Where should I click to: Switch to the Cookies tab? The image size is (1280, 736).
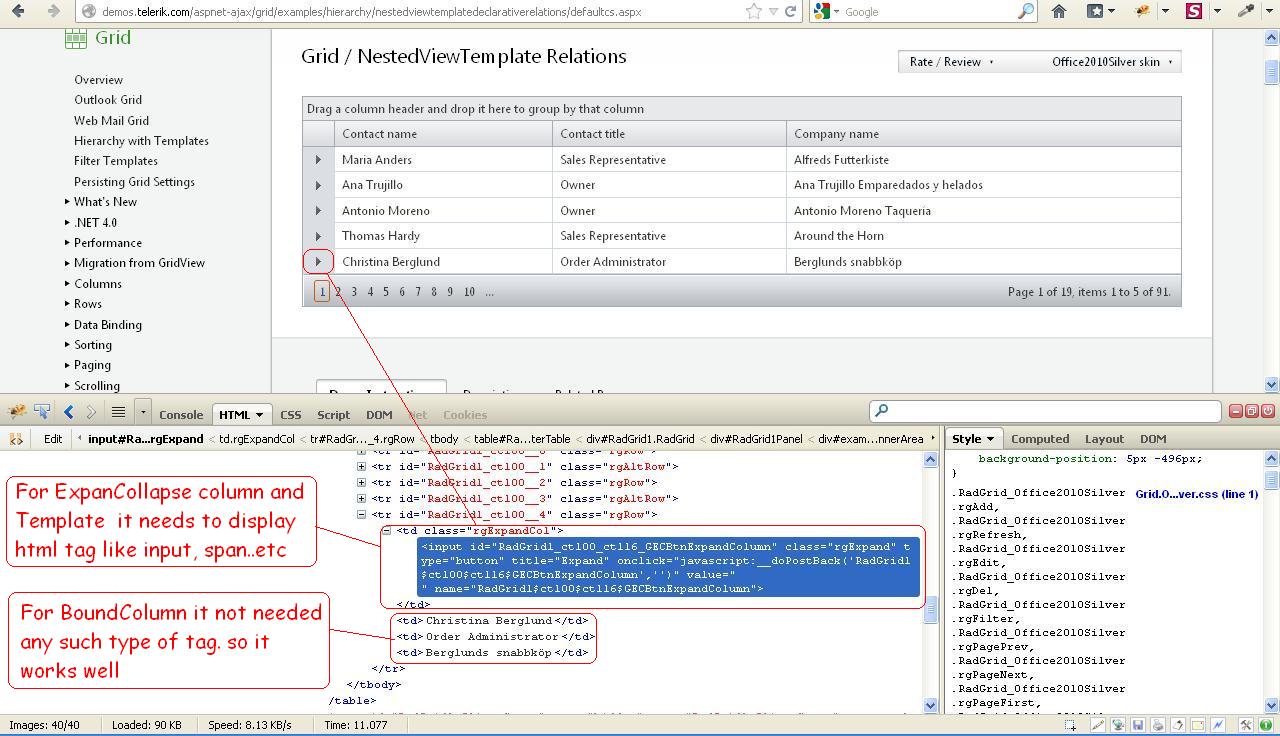[x=465, y=414]
